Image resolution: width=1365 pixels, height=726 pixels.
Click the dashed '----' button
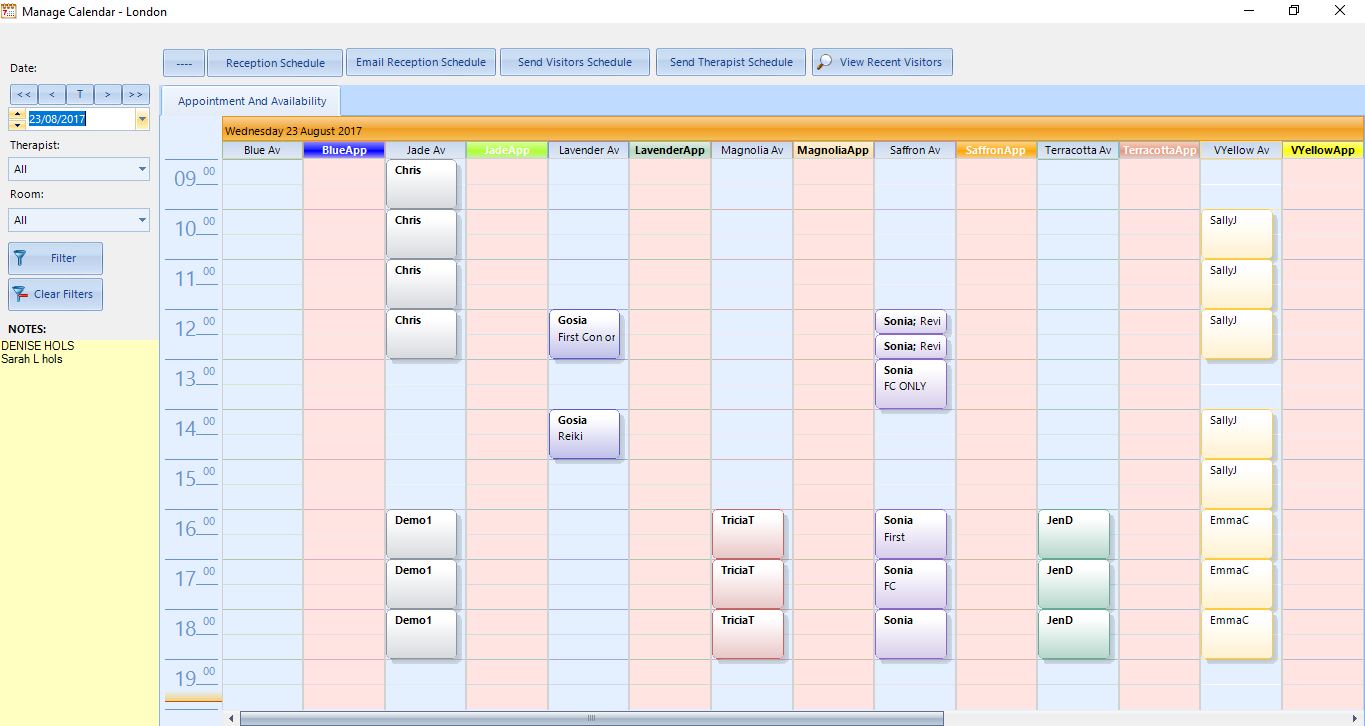(x=184, y=63)
